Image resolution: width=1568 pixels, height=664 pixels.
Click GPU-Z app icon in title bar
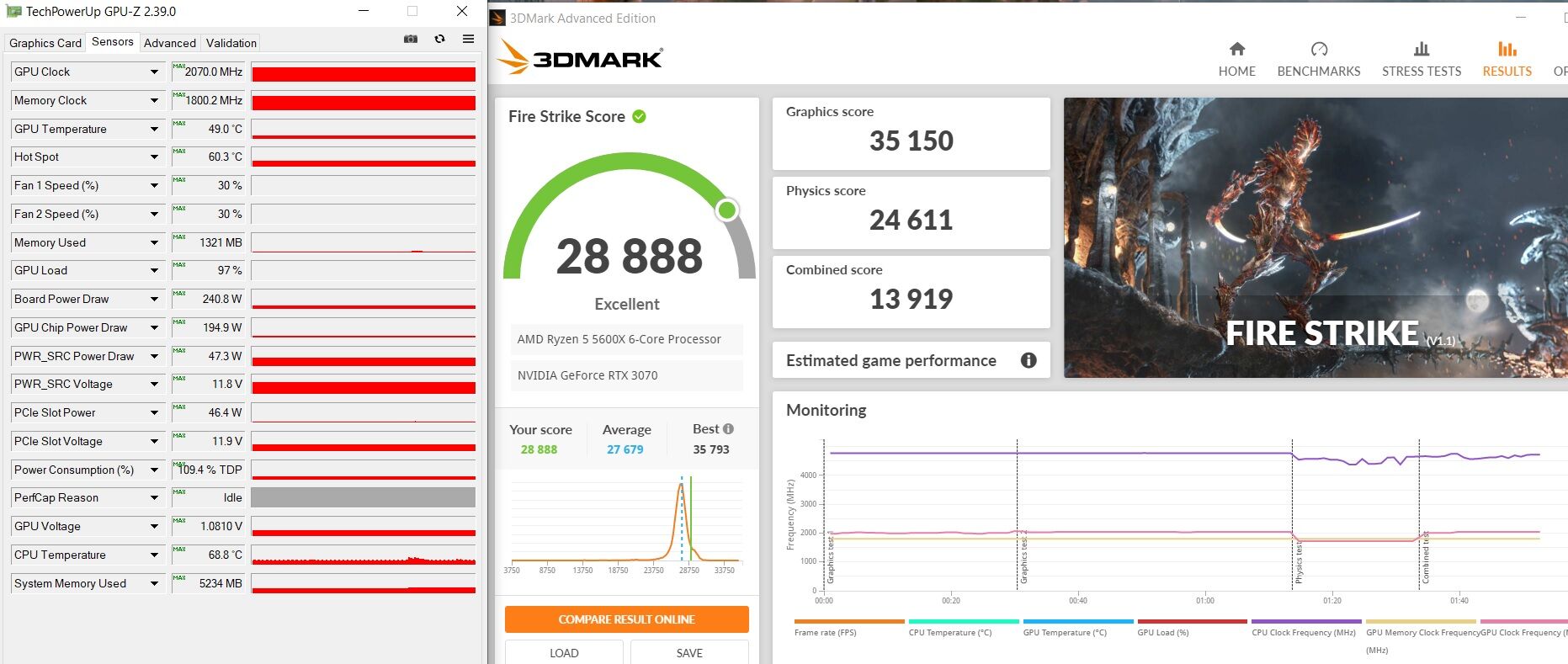(13, 12)
